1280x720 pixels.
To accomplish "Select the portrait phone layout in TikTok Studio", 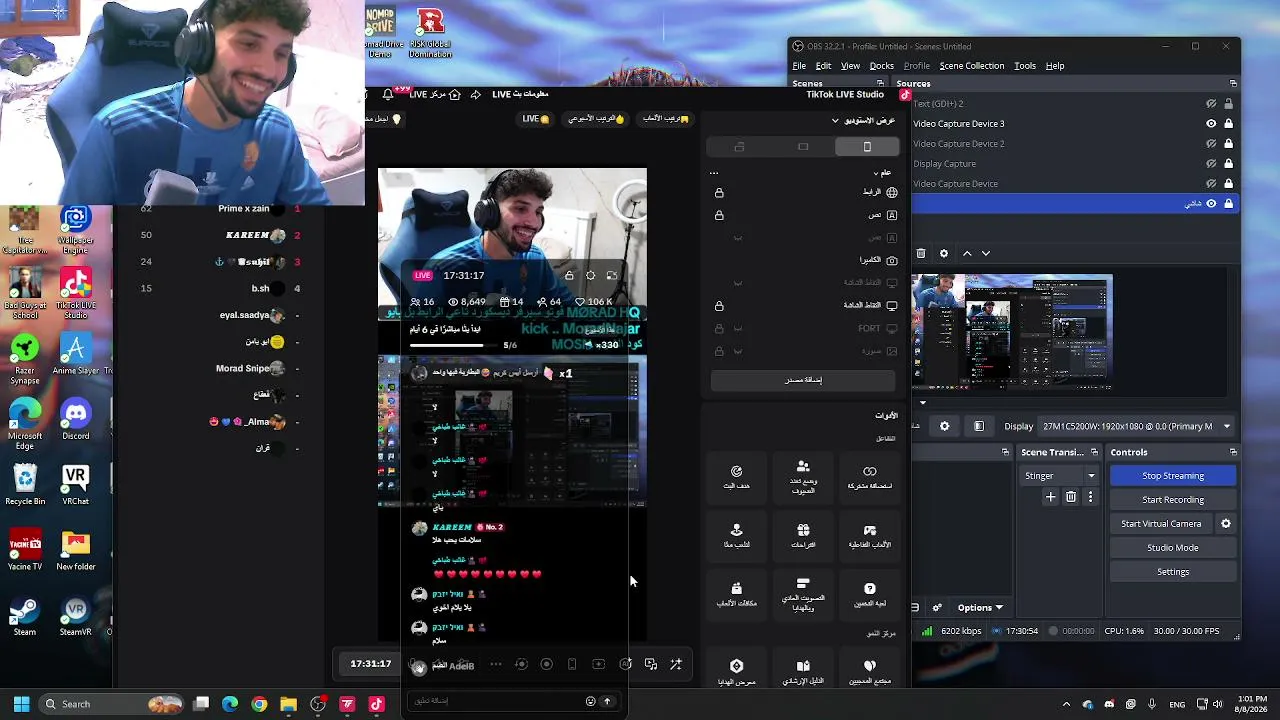I will [x=867, y=147].
